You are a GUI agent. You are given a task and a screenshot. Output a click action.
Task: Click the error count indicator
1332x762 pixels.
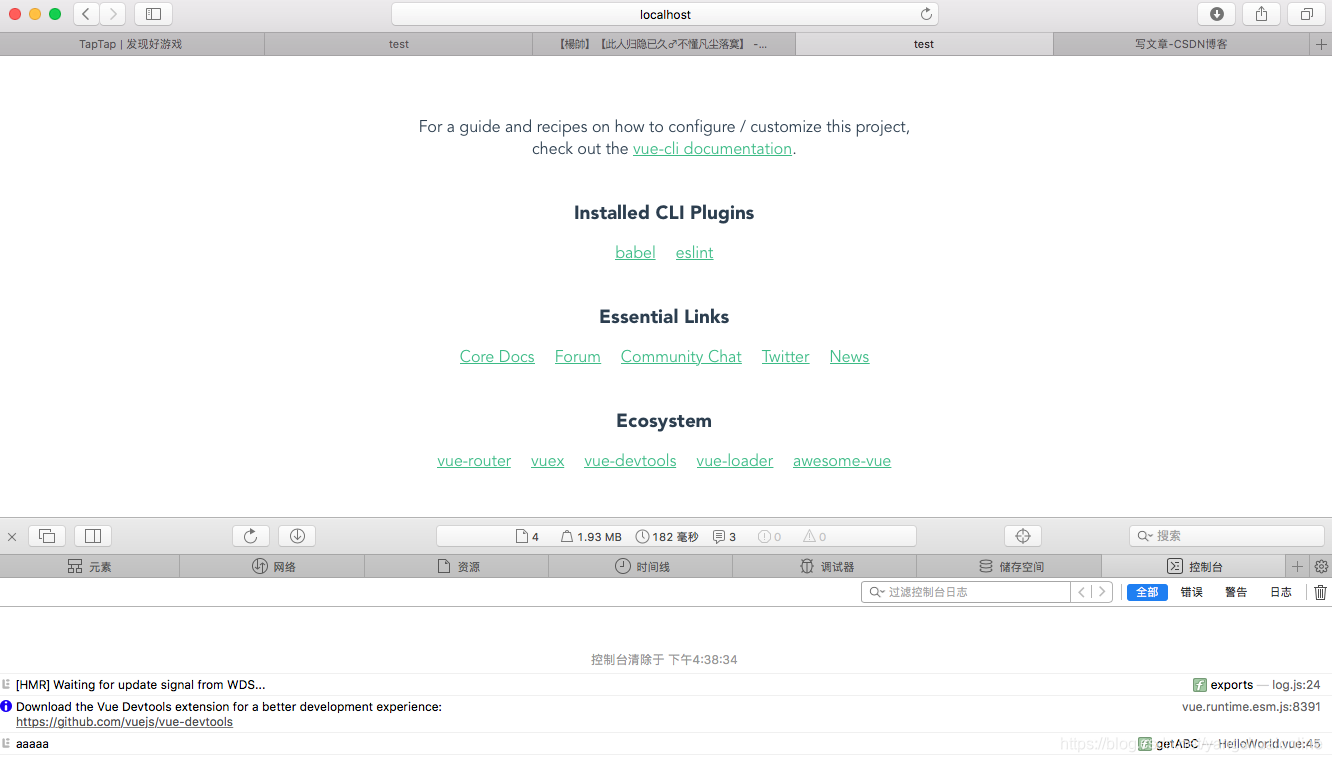click(x=770, y=537)
